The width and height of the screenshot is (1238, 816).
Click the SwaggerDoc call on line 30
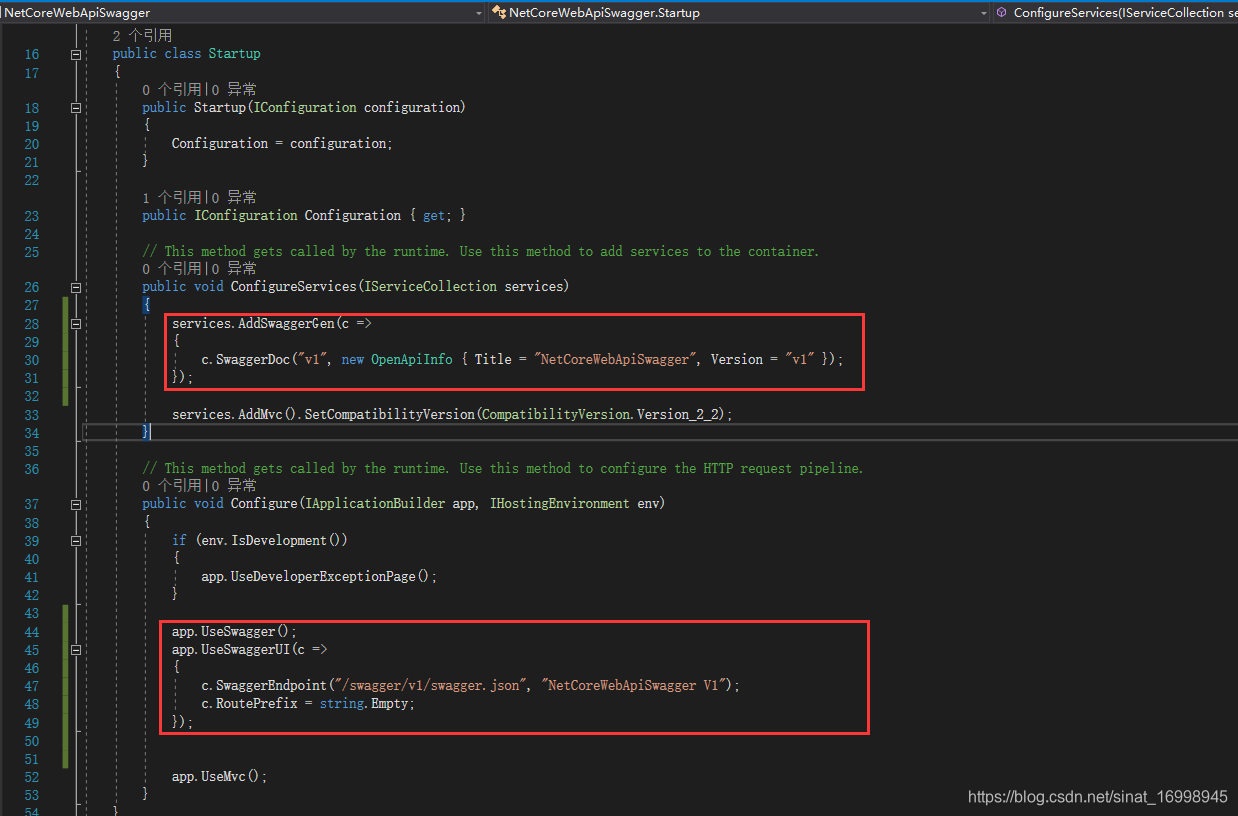pos(252,360)
